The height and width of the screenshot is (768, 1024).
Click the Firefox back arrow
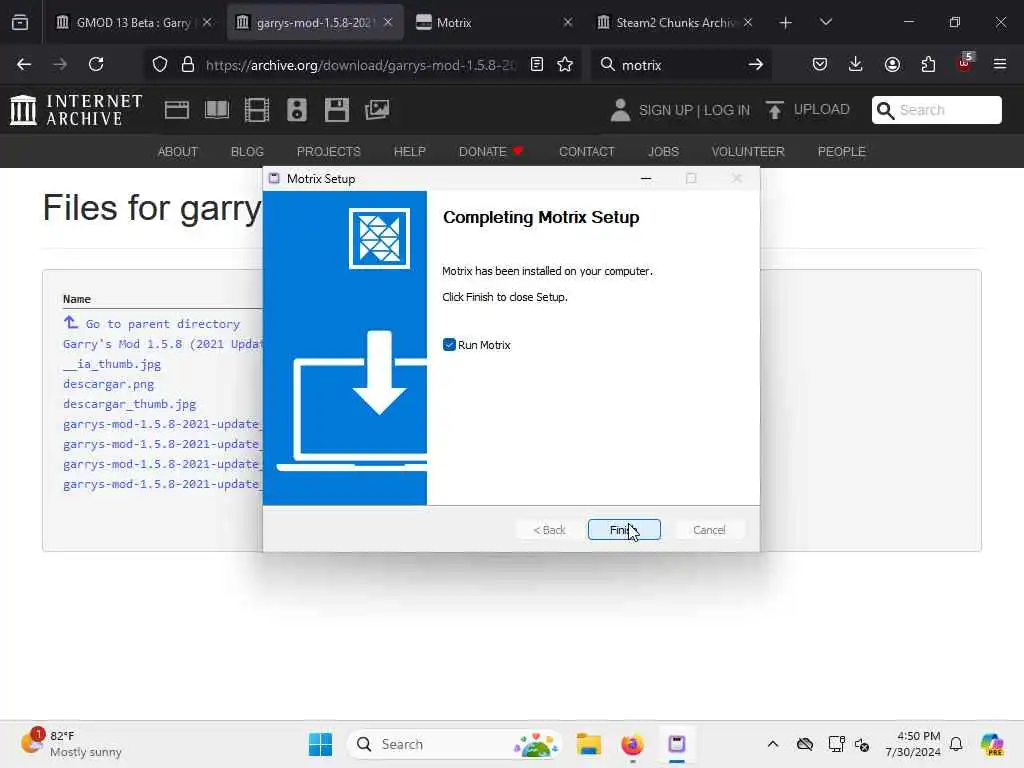24,64
